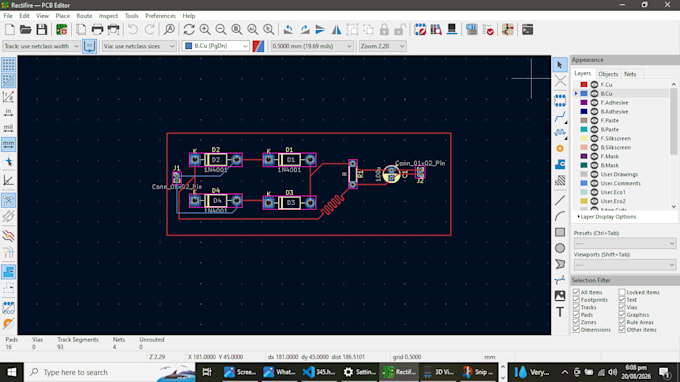
Task: Save the board with the floppy disk icon
Action: (x=42, y=29)
